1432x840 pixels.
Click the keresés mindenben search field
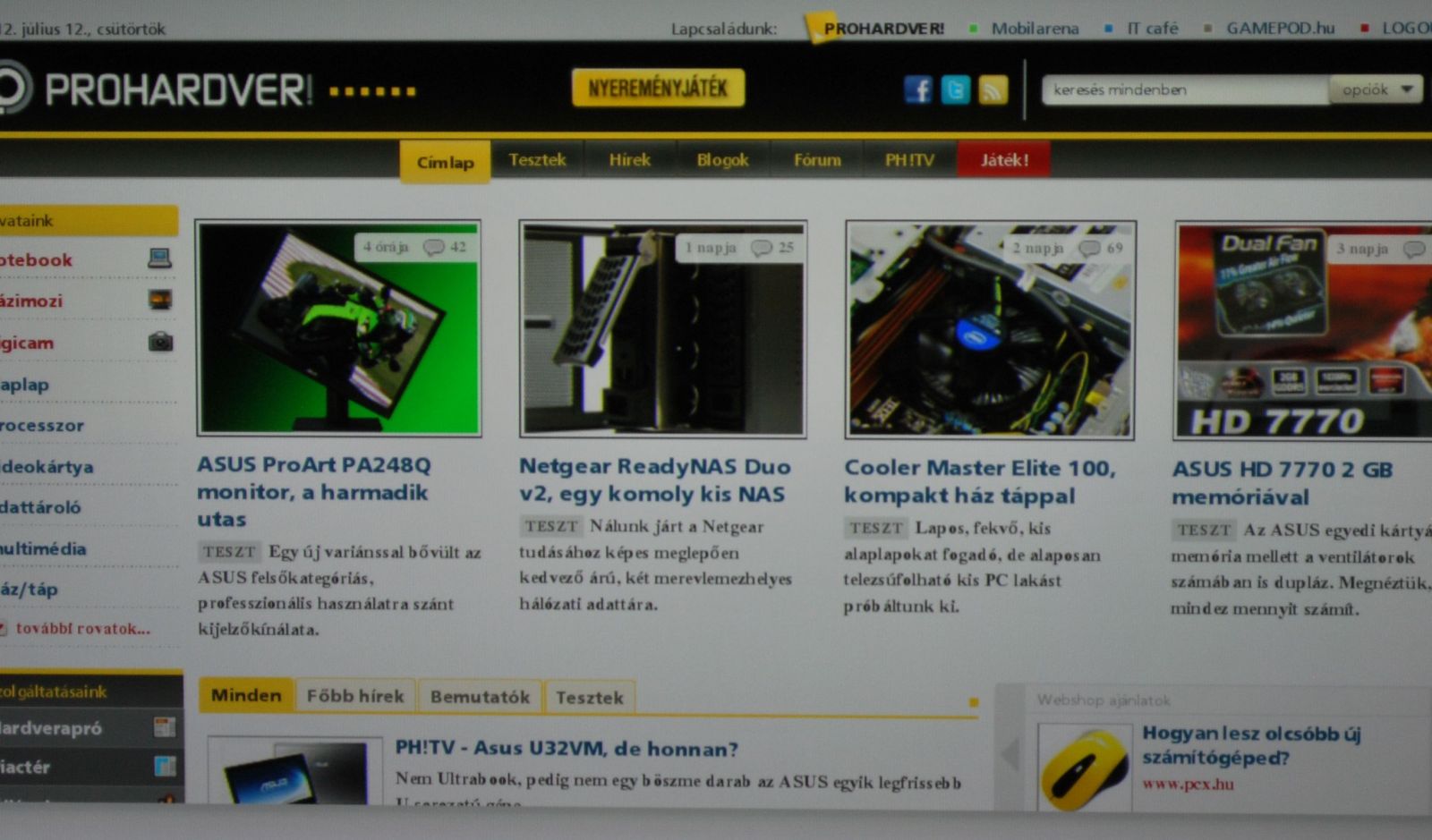1185,89
